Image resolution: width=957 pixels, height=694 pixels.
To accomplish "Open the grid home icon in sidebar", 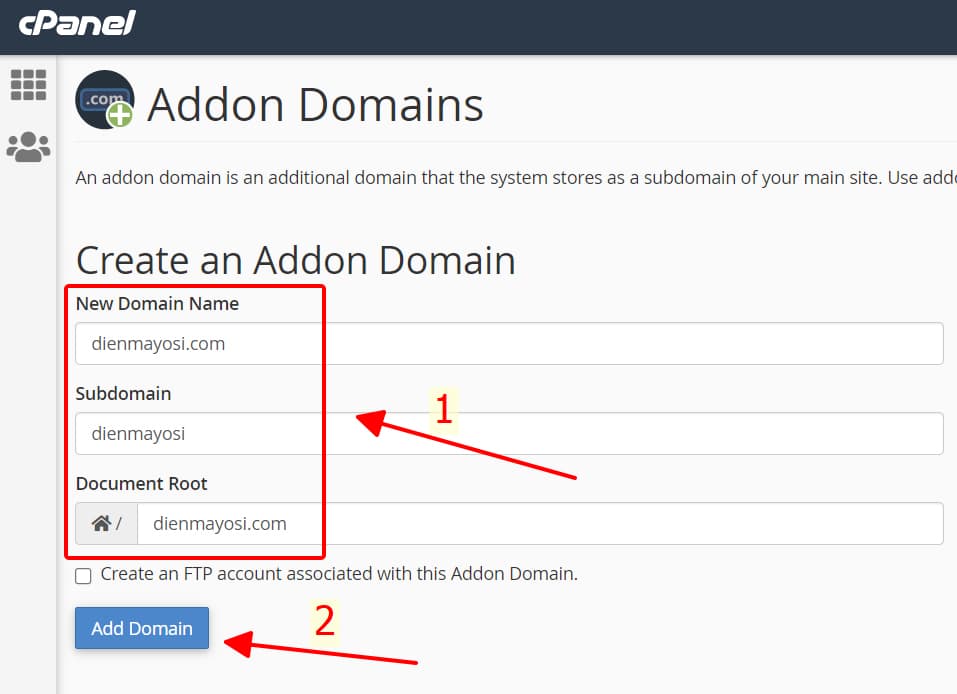I will click(x=28, y=85).
